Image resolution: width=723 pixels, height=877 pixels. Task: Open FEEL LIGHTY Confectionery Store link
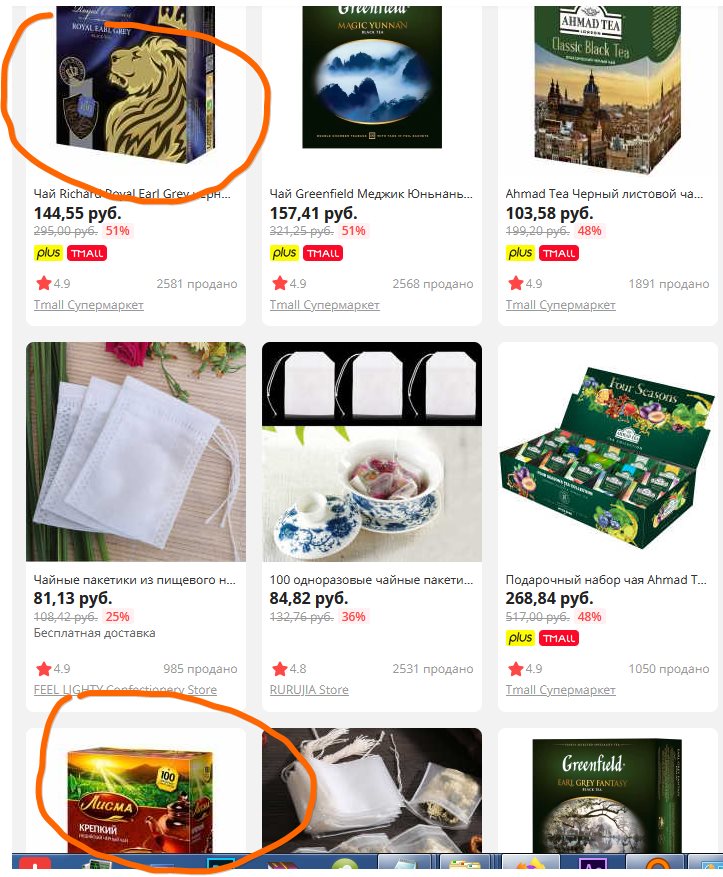tap(125, 690)
